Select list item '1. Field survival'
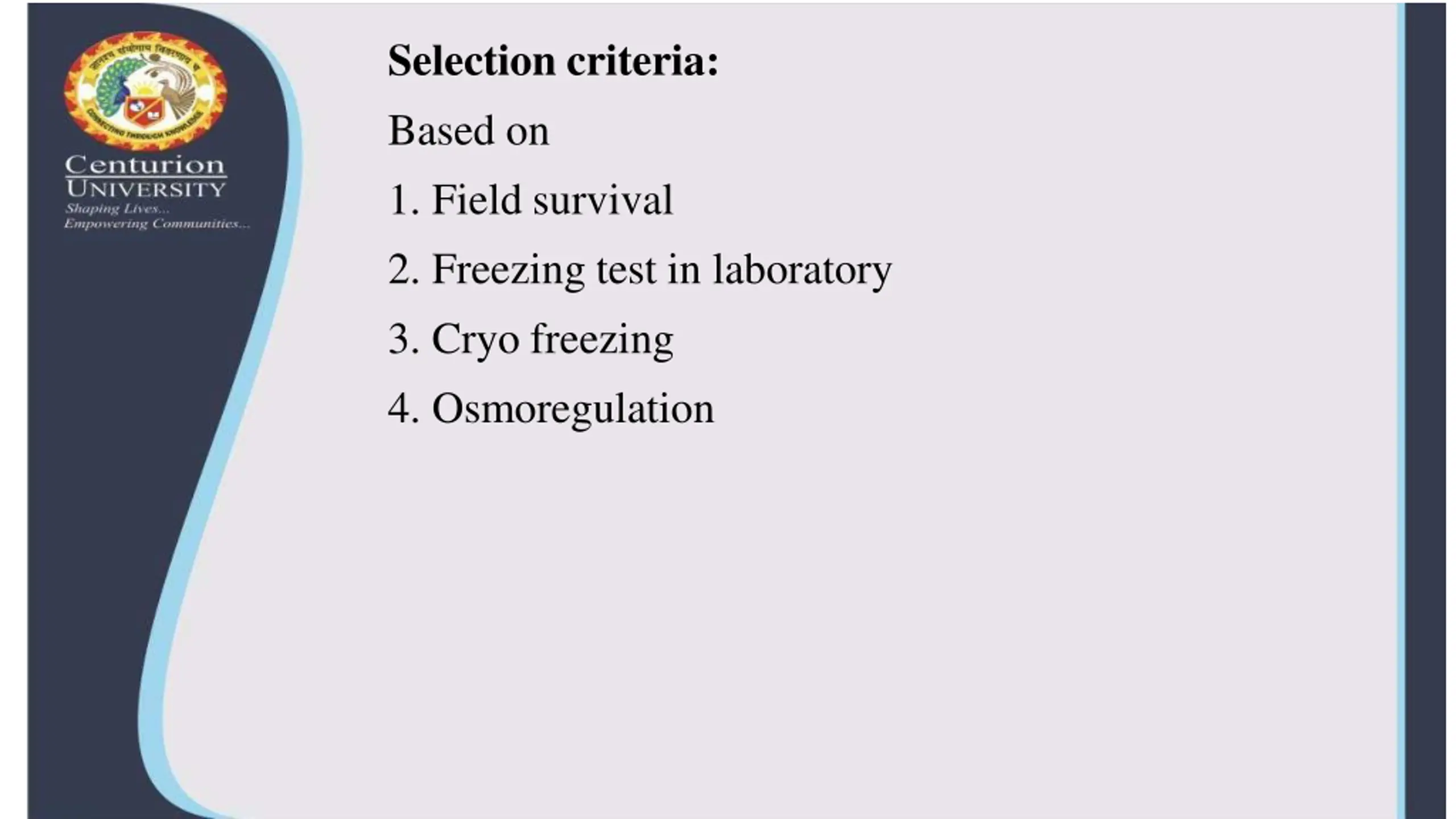This screenshot has height=819, width=1456. [531, 200]
